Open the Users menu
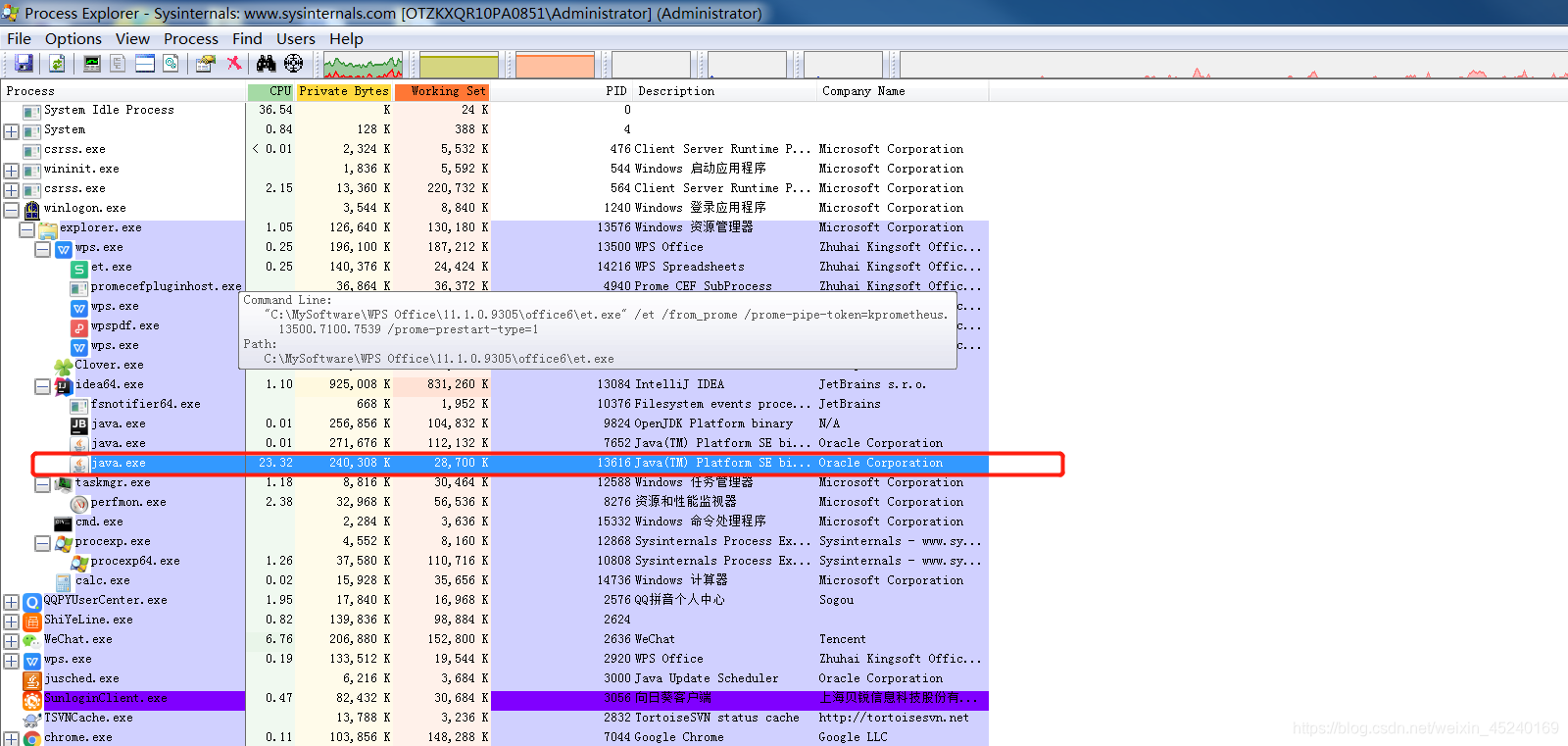1568x746 pixels. 296,39
